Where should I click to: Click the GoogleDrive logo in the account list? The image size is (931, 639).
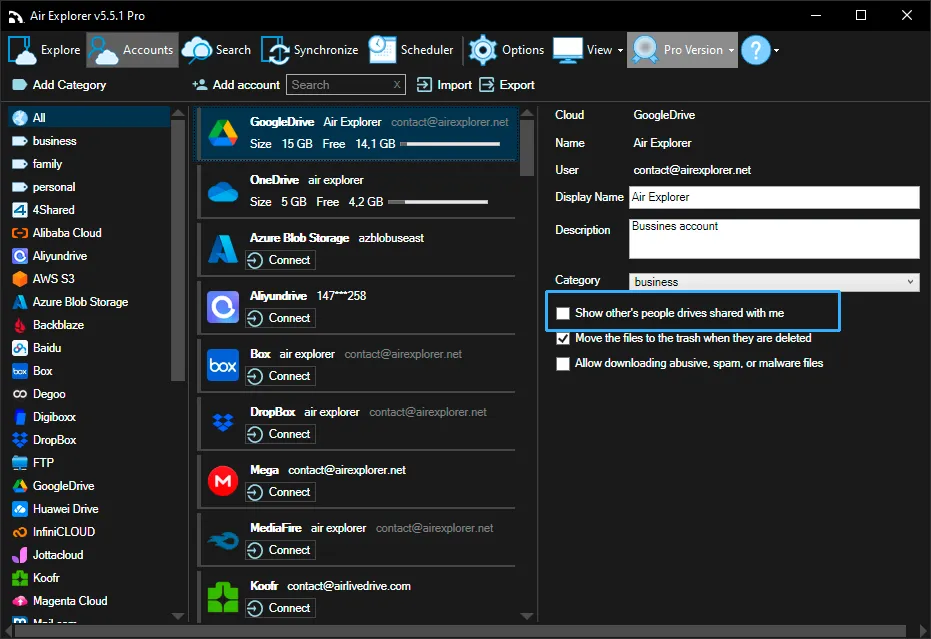[x=223, y=133]
